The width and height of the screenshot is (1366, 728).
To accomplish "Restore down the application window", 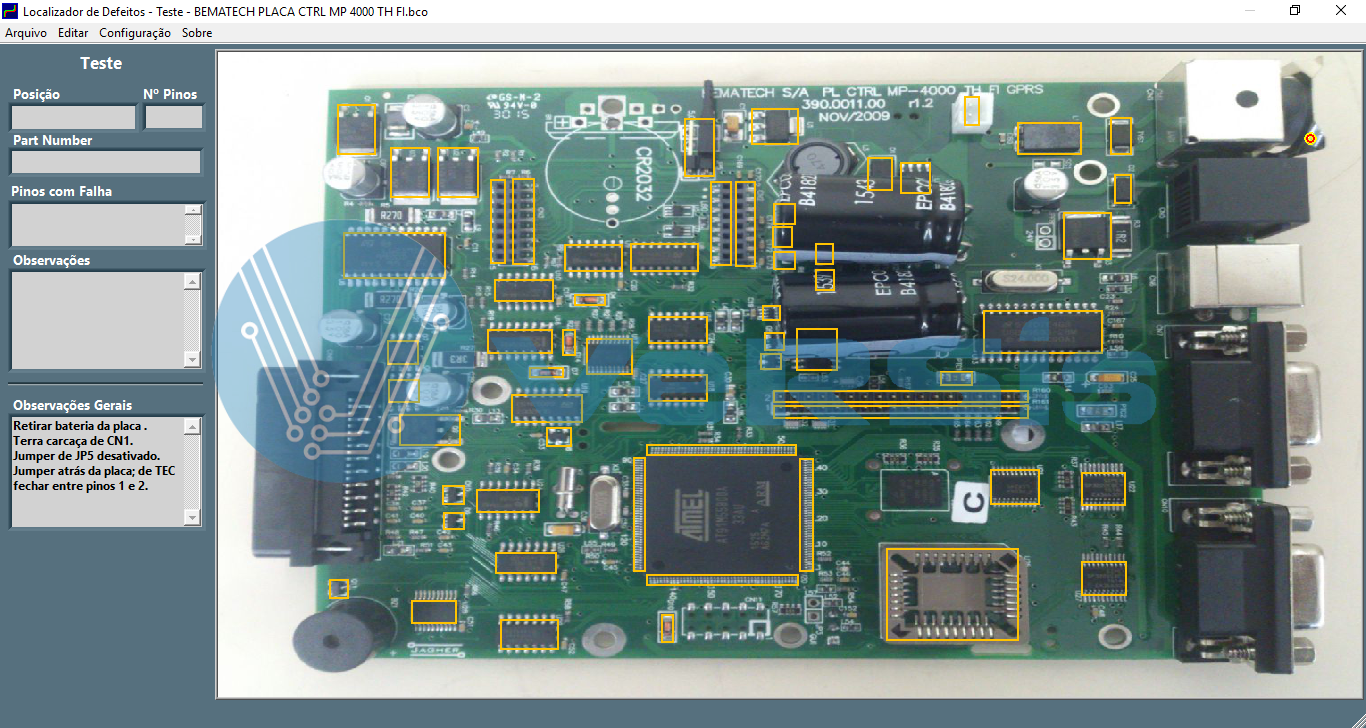I will pyautogui.click(x=1295, y=10).
